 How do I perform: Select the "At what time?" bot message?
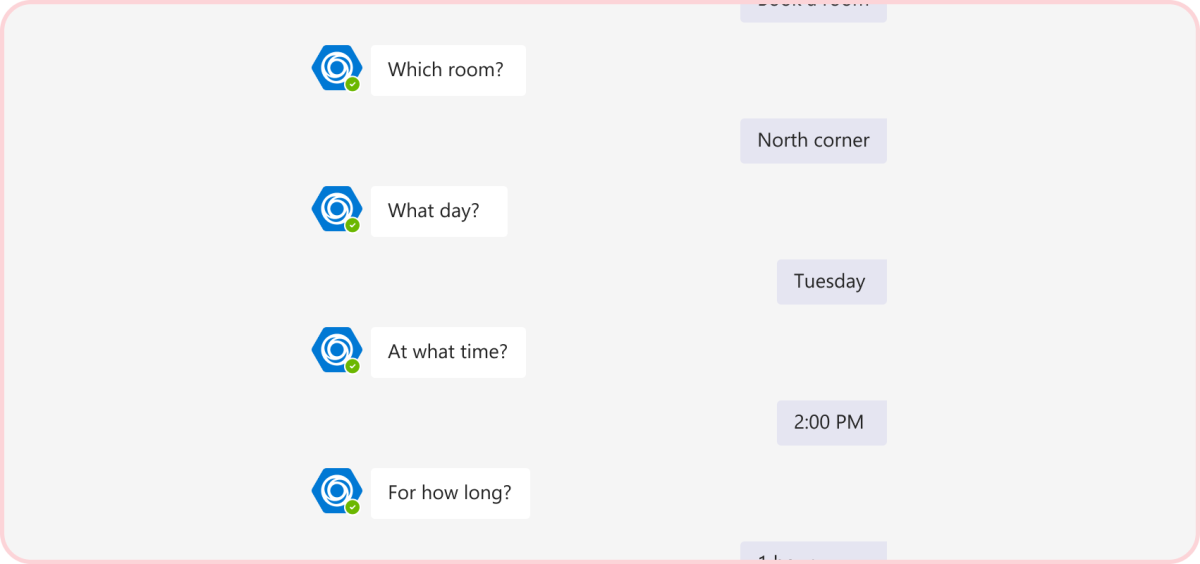[447, 352]
